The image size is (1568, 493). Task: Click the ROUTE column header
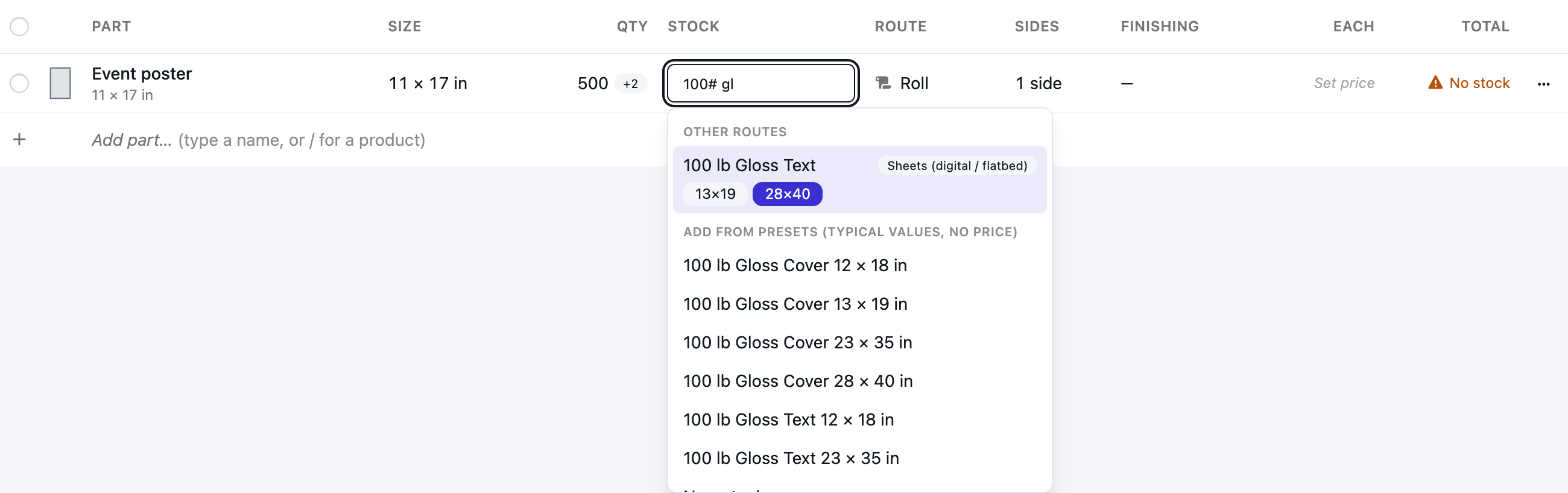tap(900, 26)
